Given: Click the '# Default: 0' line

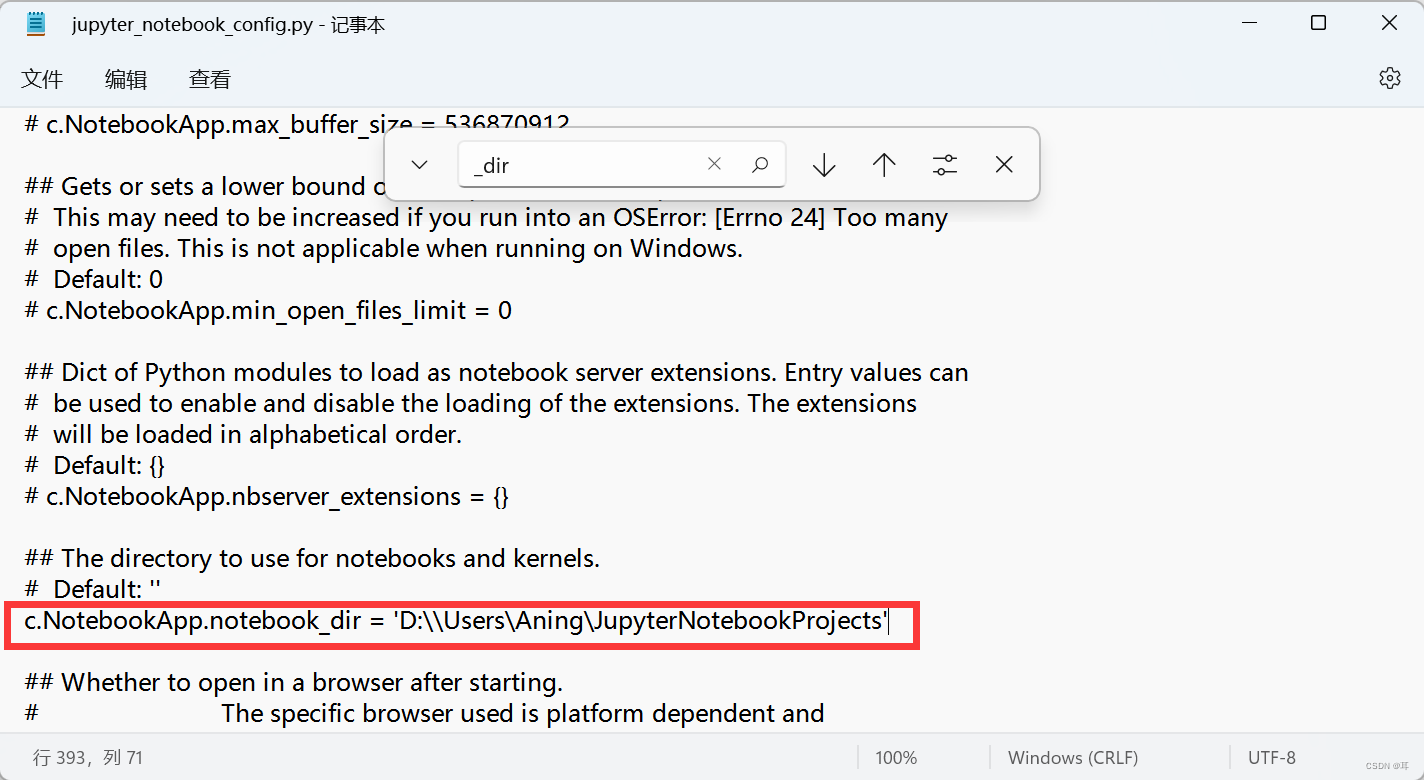Looking at the screenshot, I should (x=93, y=279).
